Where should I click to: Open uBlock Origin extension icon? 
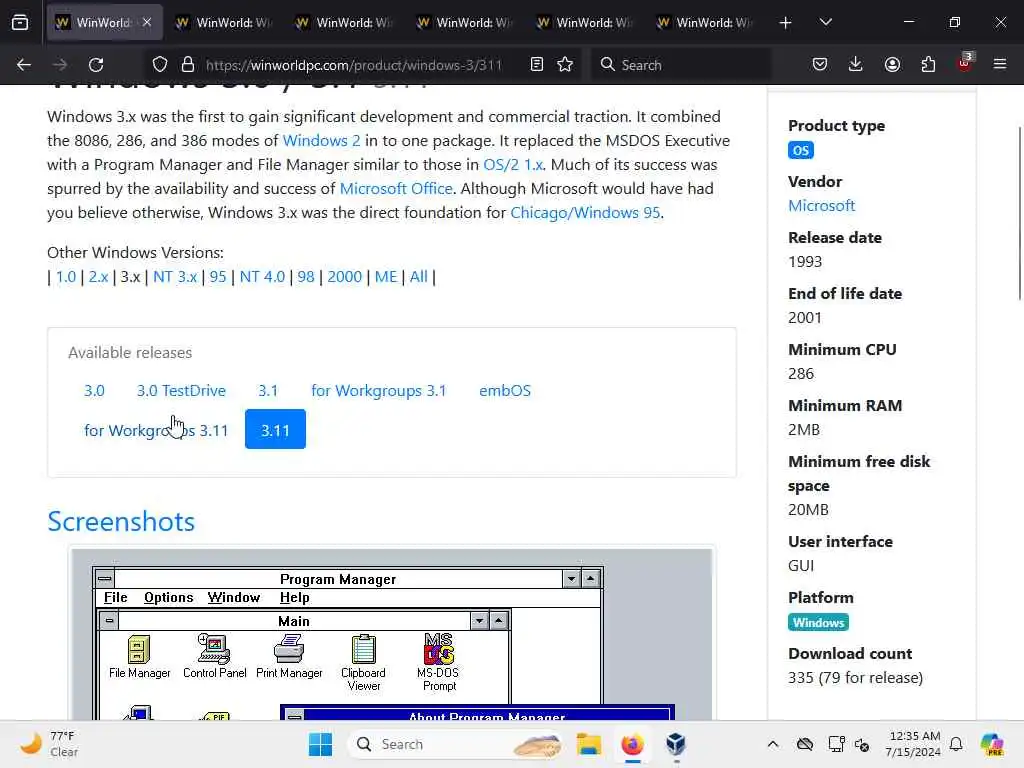[965, 63]
